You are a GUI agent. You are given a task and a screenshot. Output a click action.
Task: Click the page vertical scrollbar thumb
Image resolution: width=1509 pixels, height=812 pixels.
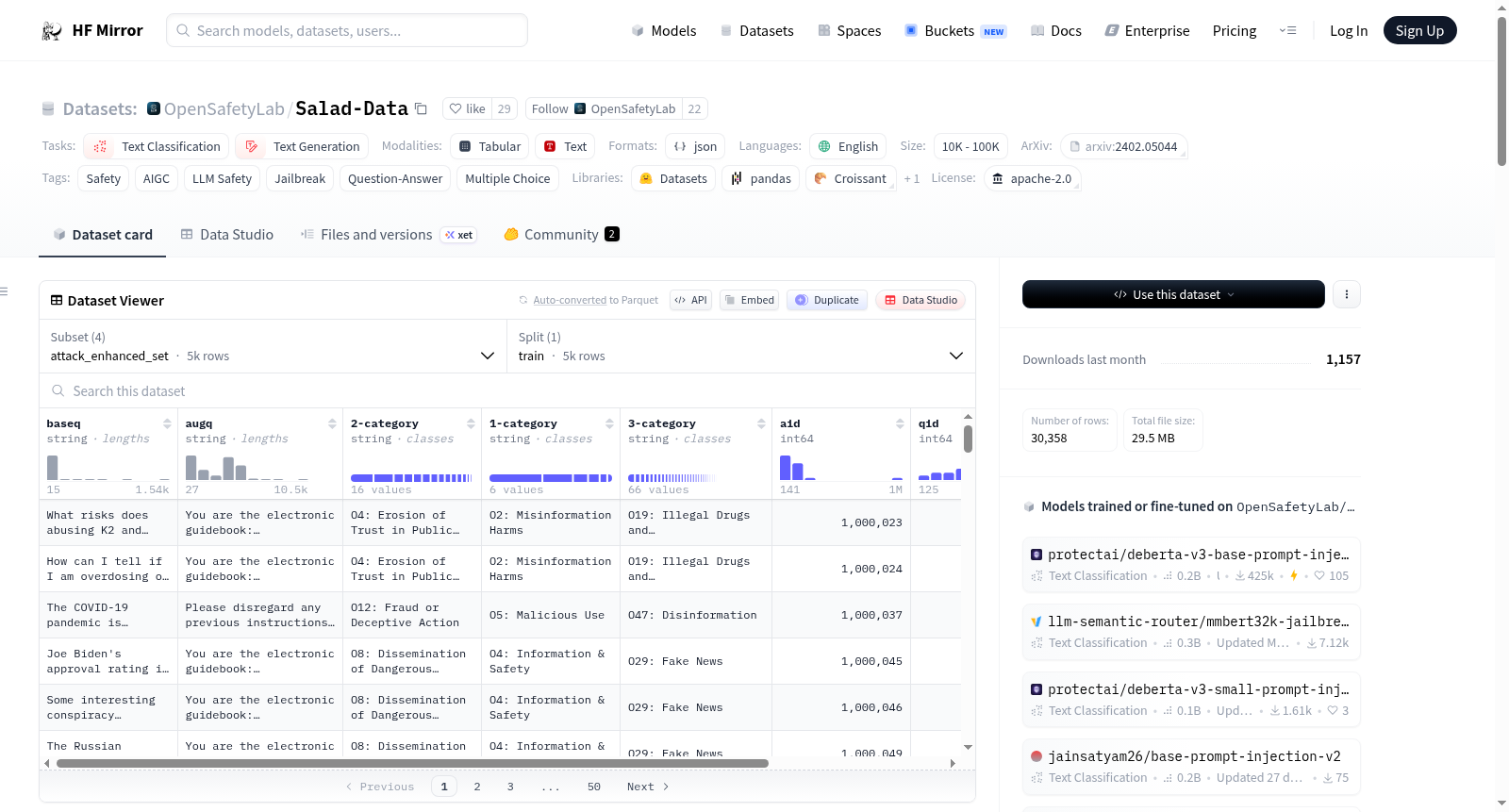pos(1501,91)
